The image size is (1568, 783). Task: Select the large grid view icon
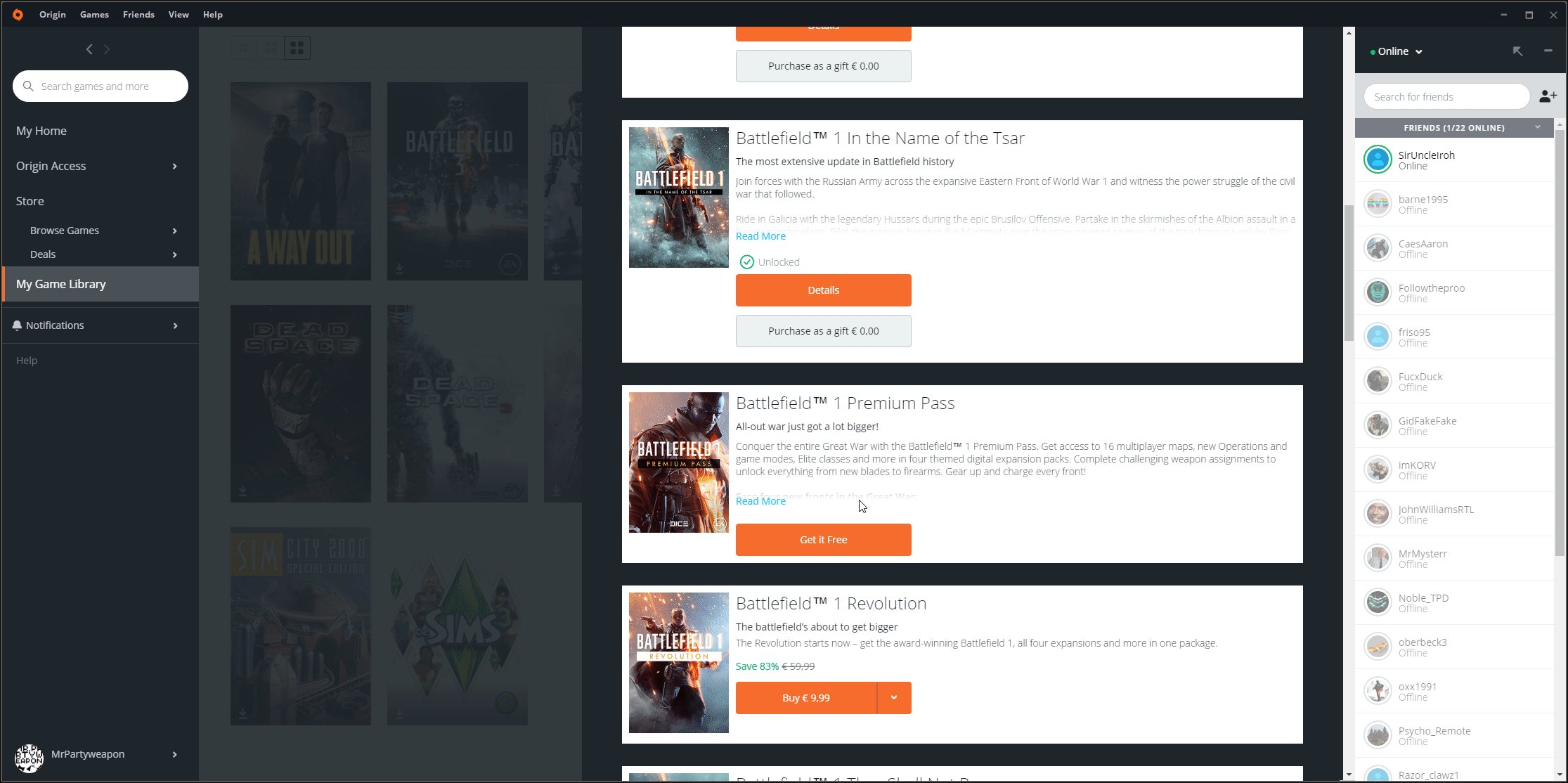[x=297, y=48]
